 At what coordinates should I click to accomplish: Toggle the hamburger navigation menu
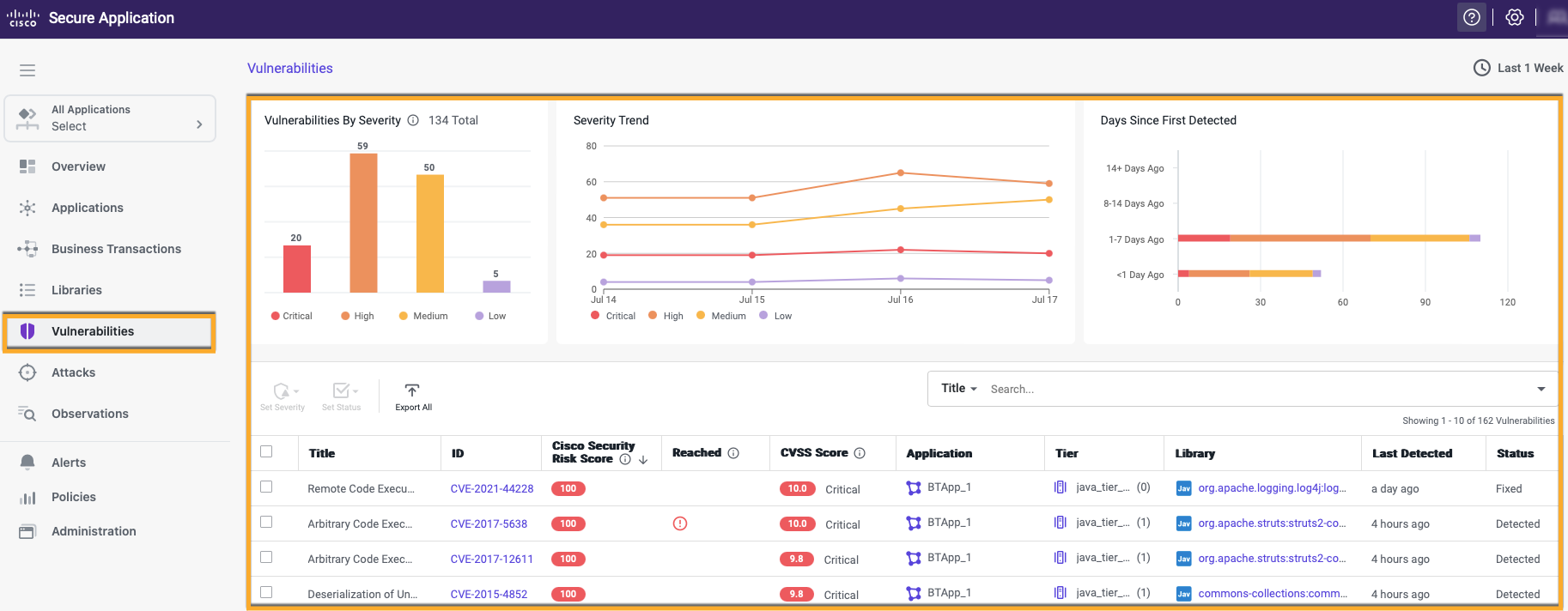click(x=27, y=70)
